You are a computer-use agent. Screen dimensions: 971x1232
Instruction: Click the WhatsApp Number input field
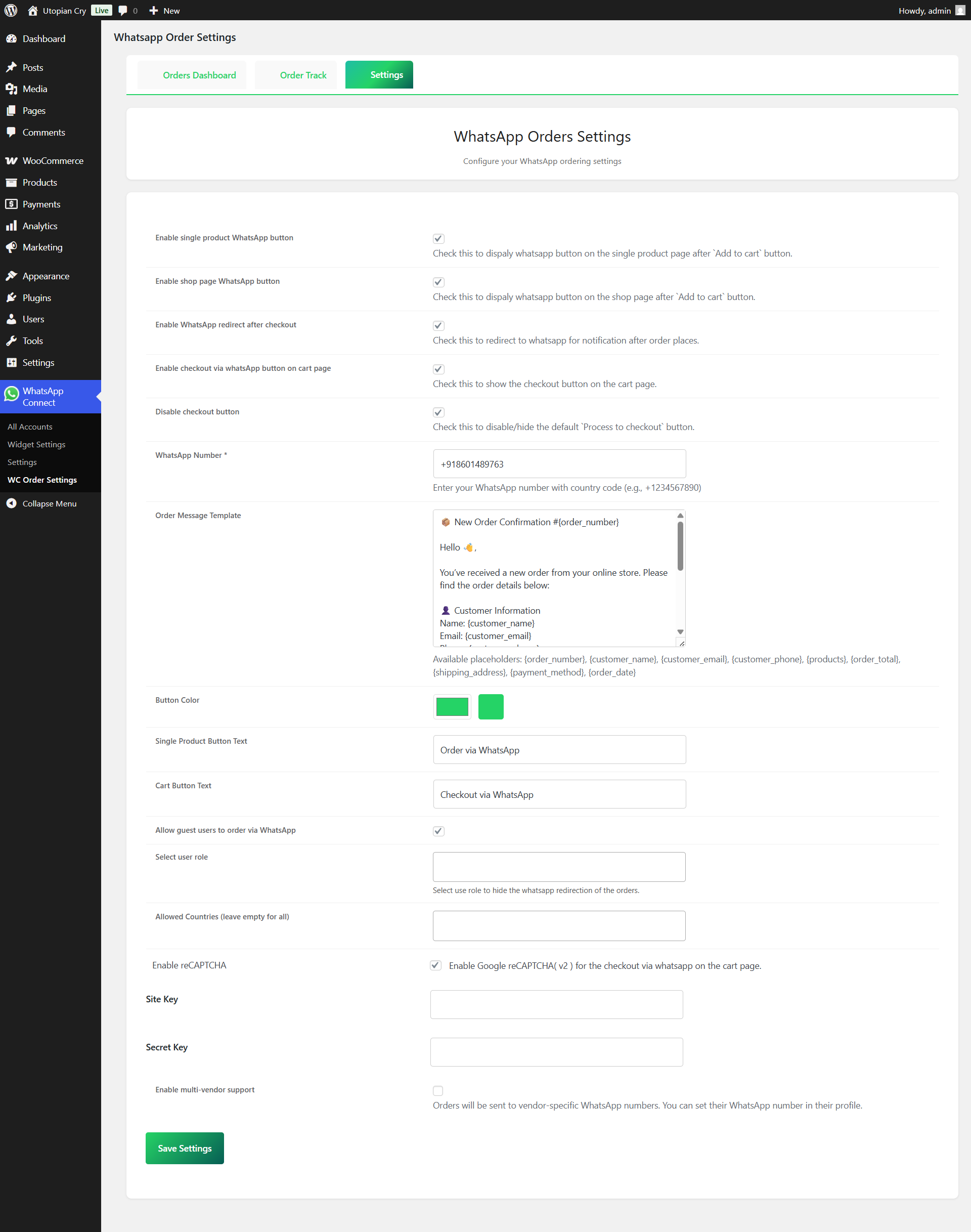pyautogui.click(x=559, y=463)
